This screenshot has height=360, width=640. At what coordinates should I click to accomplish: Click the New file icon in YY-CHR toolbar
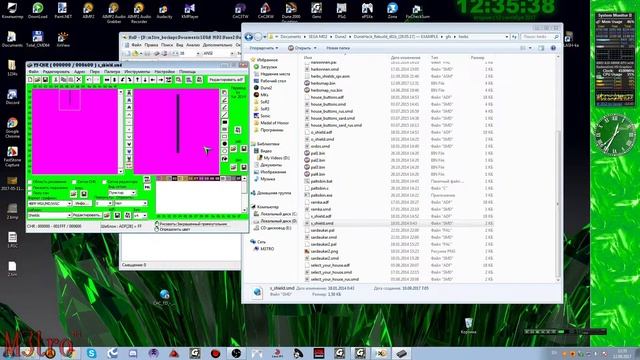click(30, 80)
